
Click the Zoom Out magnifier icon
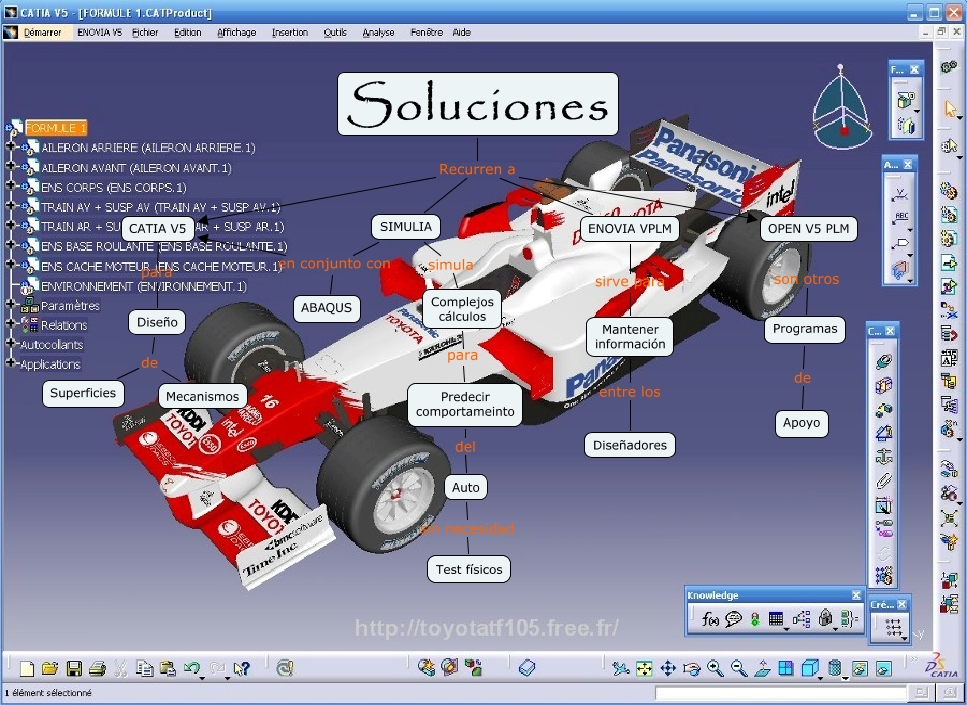click(x=740, y=669)
